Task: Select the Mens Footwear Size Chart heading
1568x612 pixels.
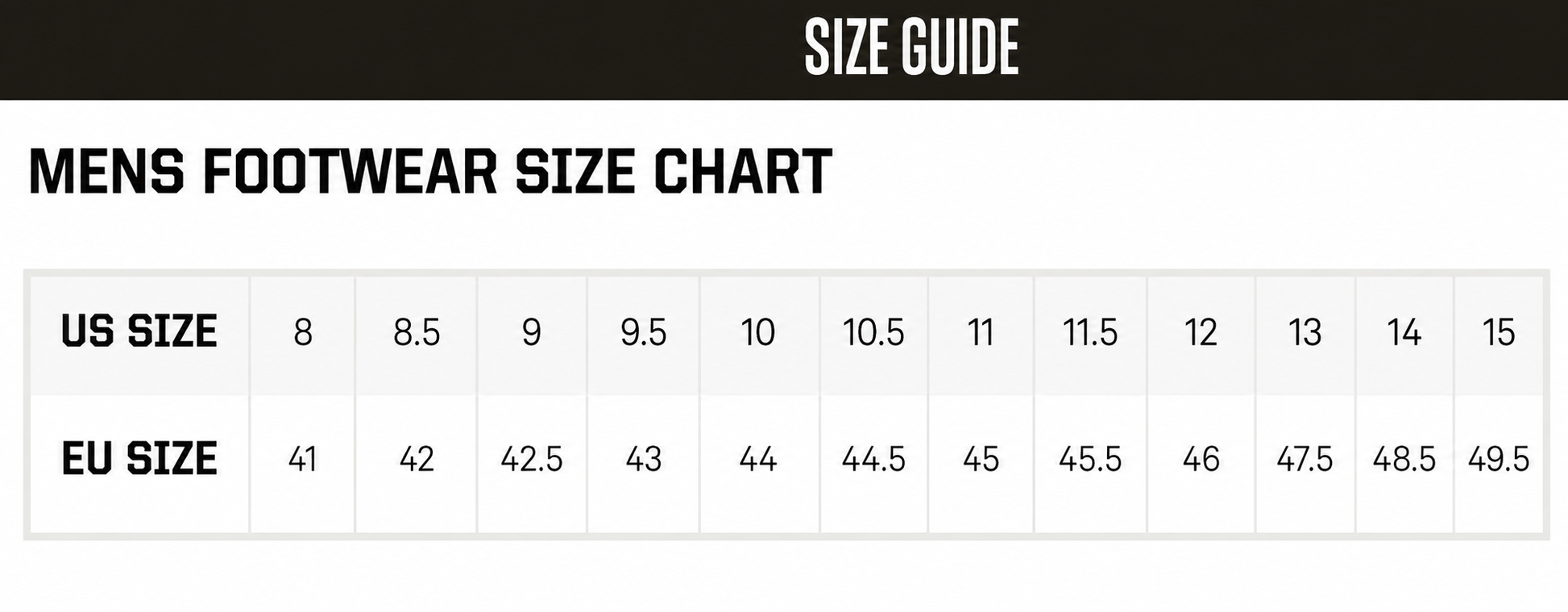Action: tap(430, 172)
